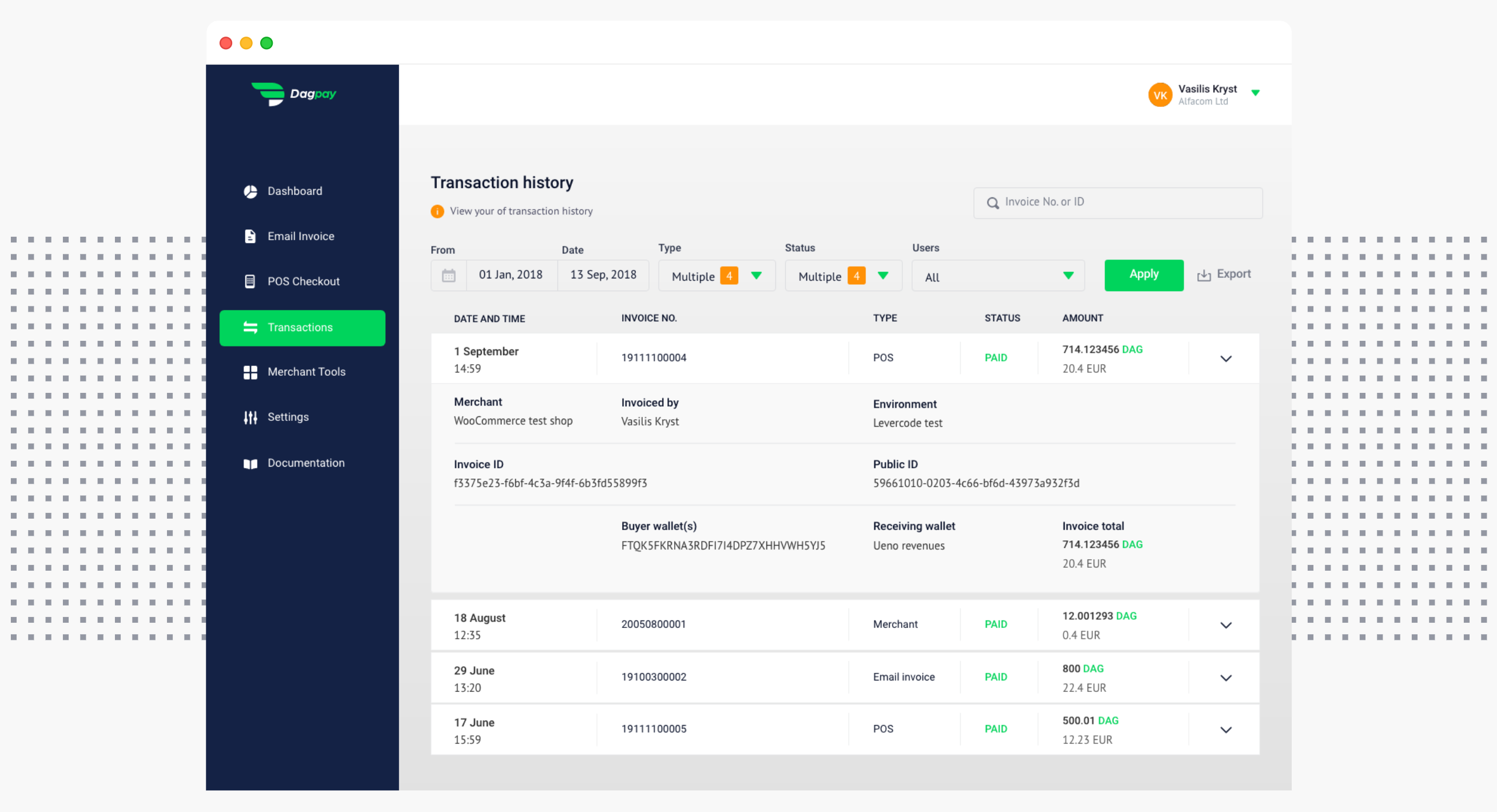This screenshot has width=1497, height=812.
Task: Click the Merchant Tools grid icon
Action: (x=250, y=372)
